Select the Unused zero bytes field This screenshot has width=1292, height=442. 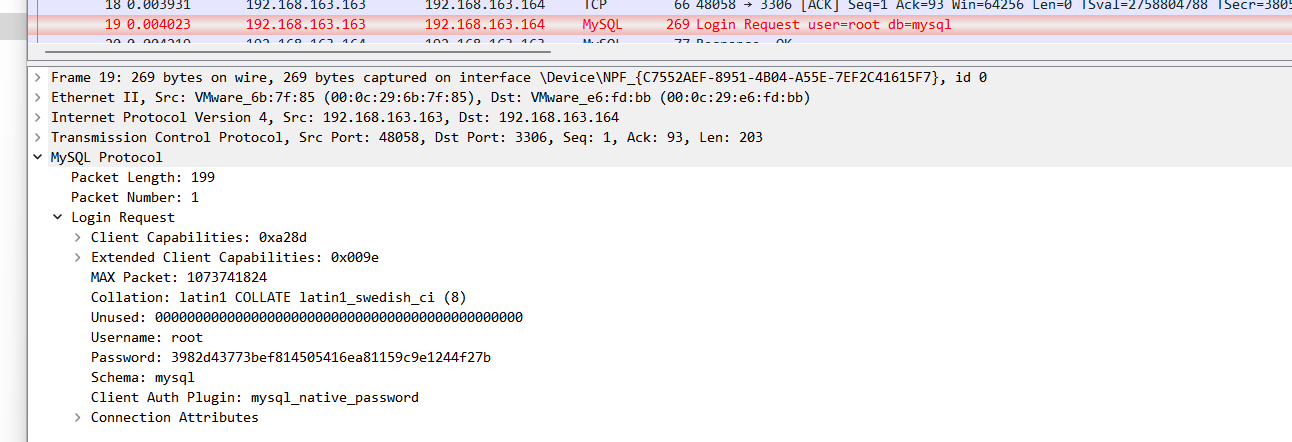[306, 318]
